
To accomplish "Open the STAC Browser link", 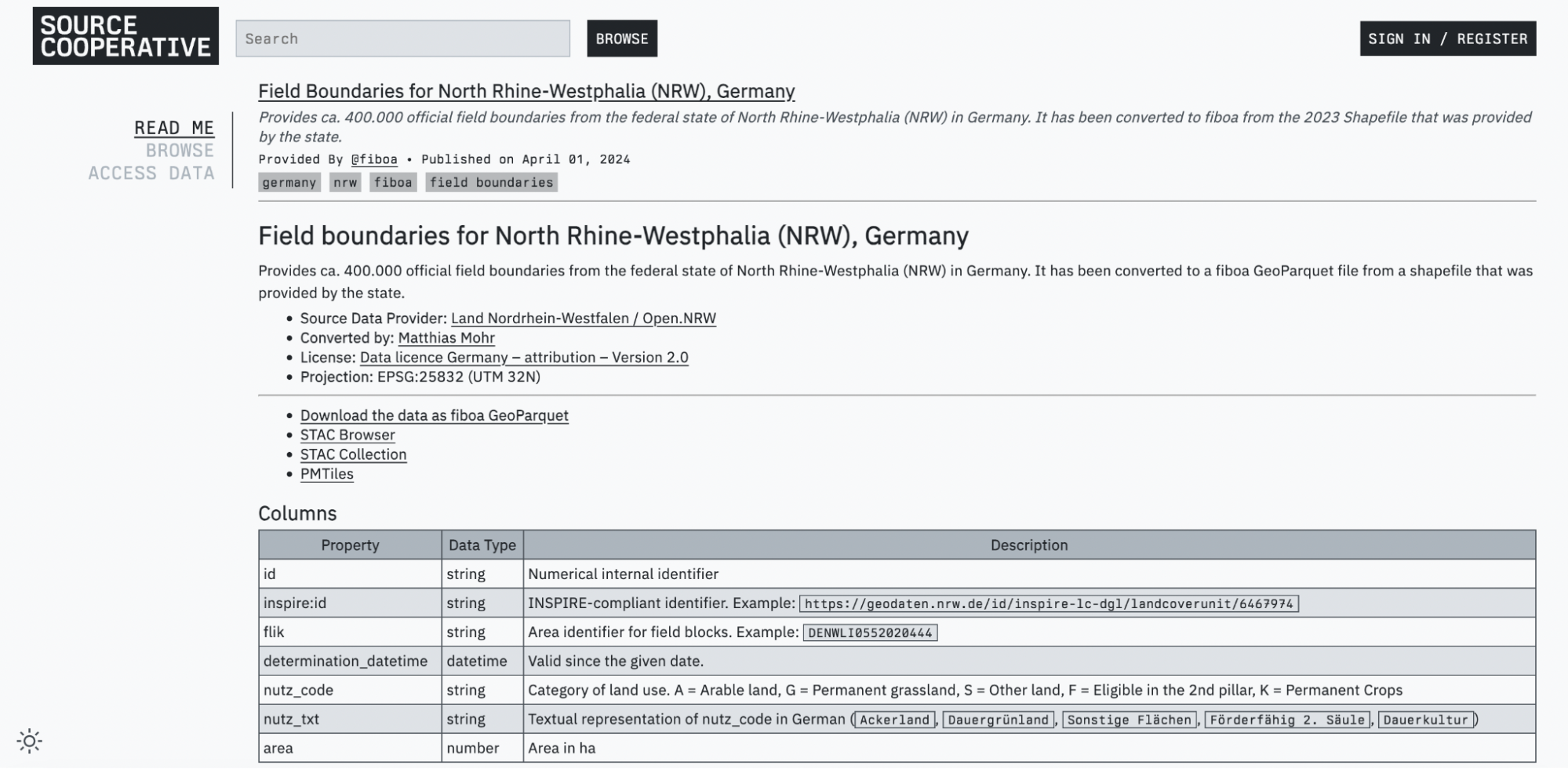I will (347, 435).
